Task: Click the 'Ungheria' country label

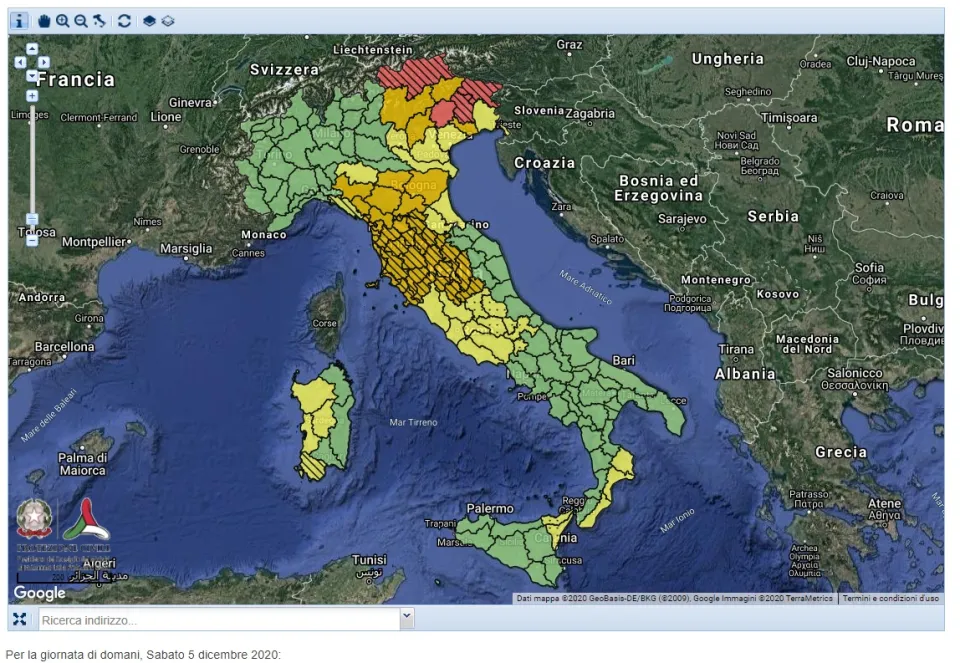Action: point(727,59)
